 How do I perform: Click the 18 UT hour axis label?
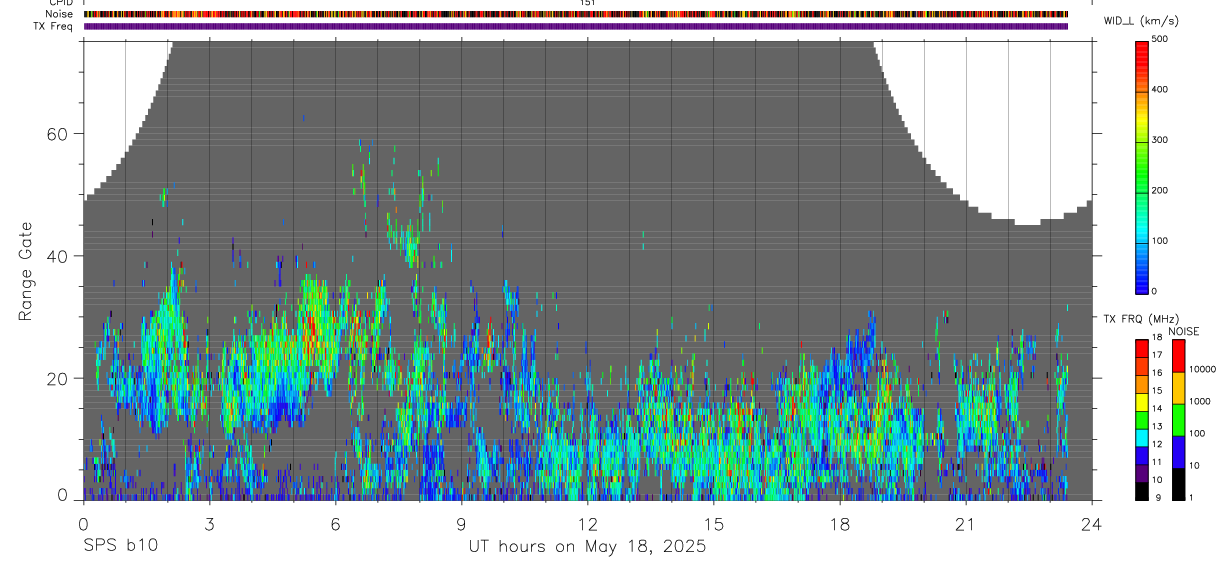point(839,522)
